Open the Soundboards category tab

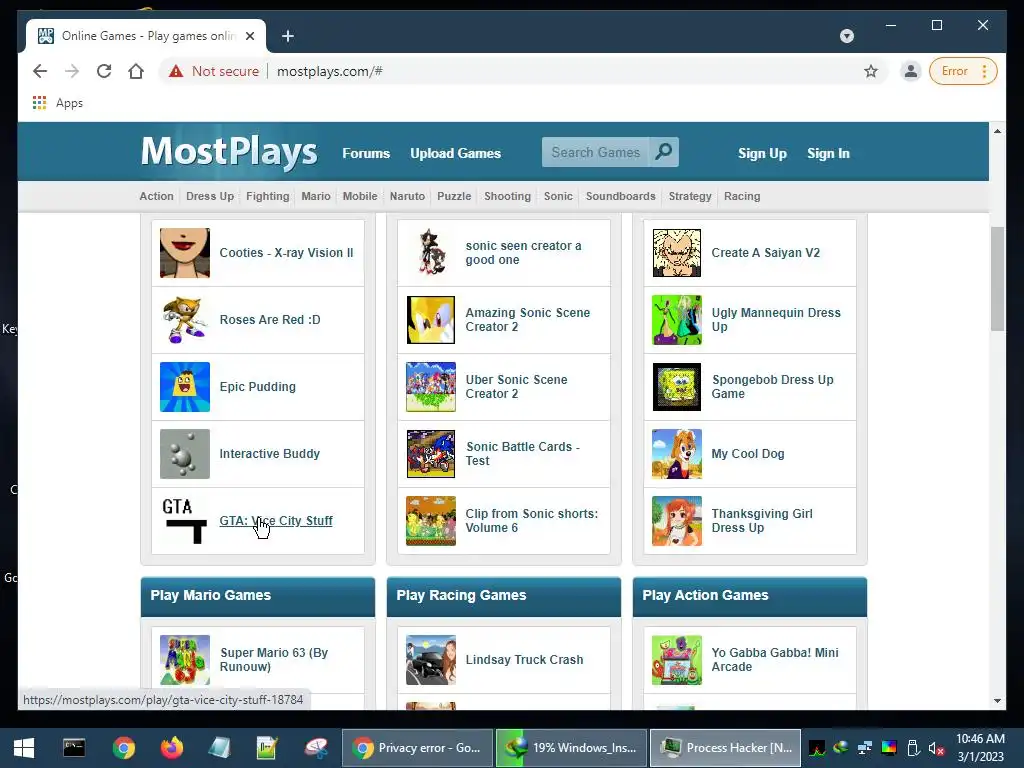620,196
